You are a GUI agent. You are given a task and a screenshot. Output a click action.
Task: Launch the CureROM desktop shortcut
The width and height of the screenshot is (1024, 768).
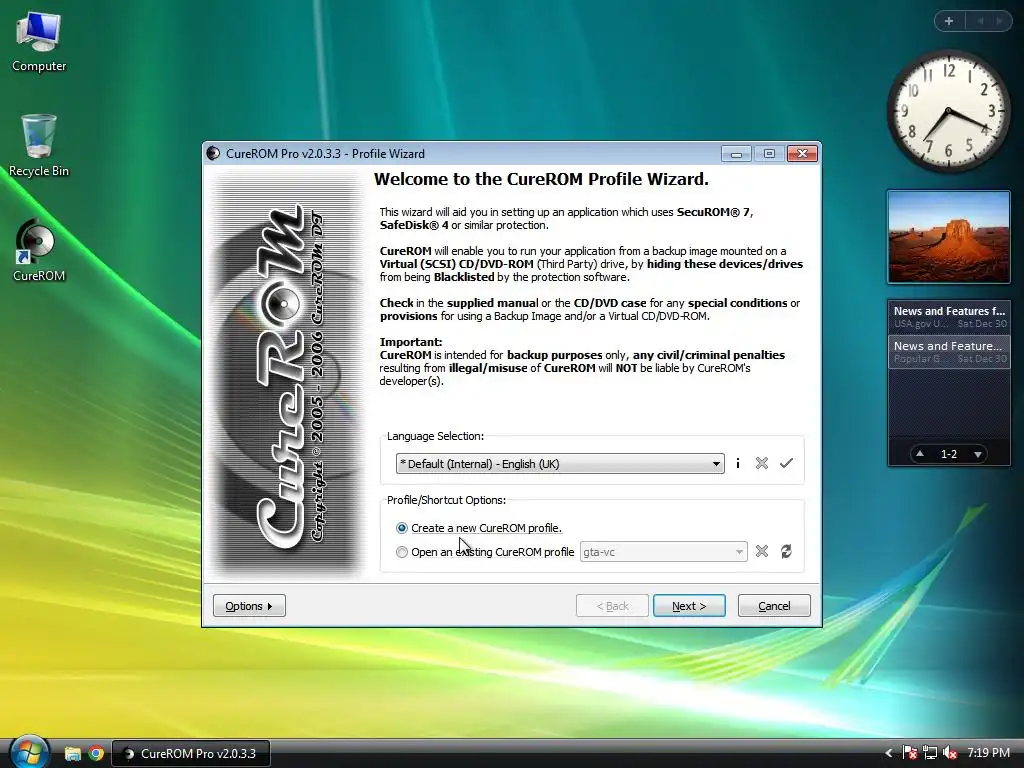39,251
